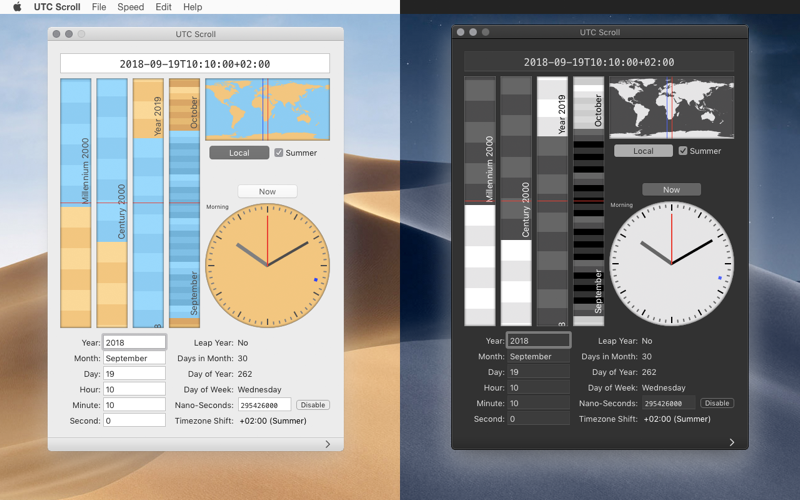Click the white analog clock face

pos(671,264)
